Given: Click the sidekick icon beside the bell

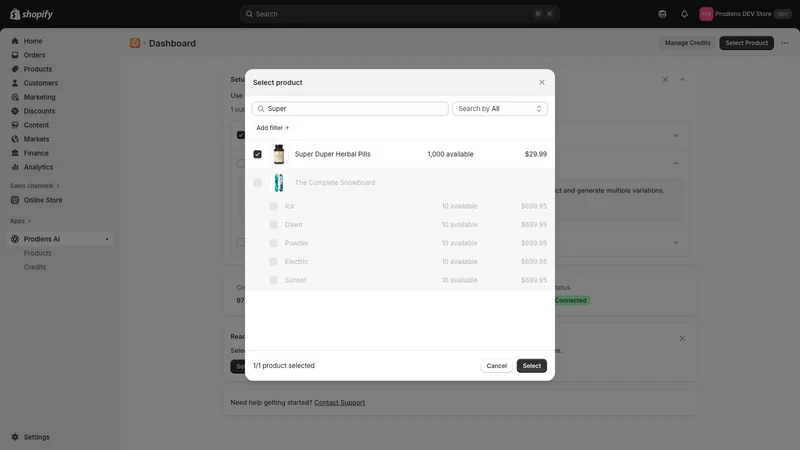Looking at the screenshot, I should point(662,14).
